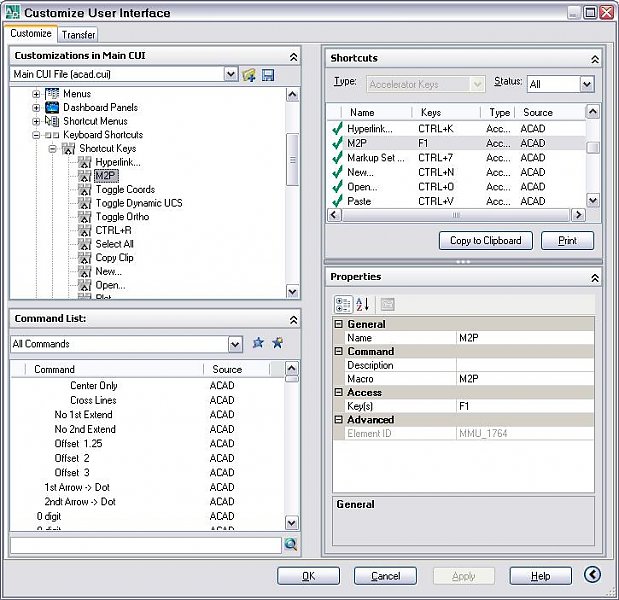The width and height of the screenshot is (619, 600).
Task: Click the save customization file disk icon
Action: pos(268,75)
